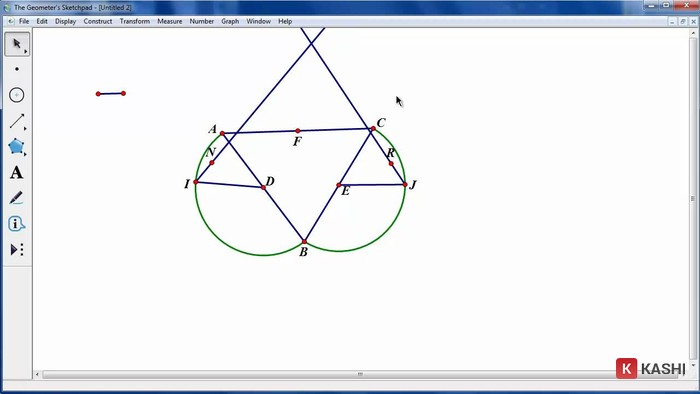The height and width of the screenshot is (394, 700).
Task: Select the Marker pen tool
Action: pos(17,198)
